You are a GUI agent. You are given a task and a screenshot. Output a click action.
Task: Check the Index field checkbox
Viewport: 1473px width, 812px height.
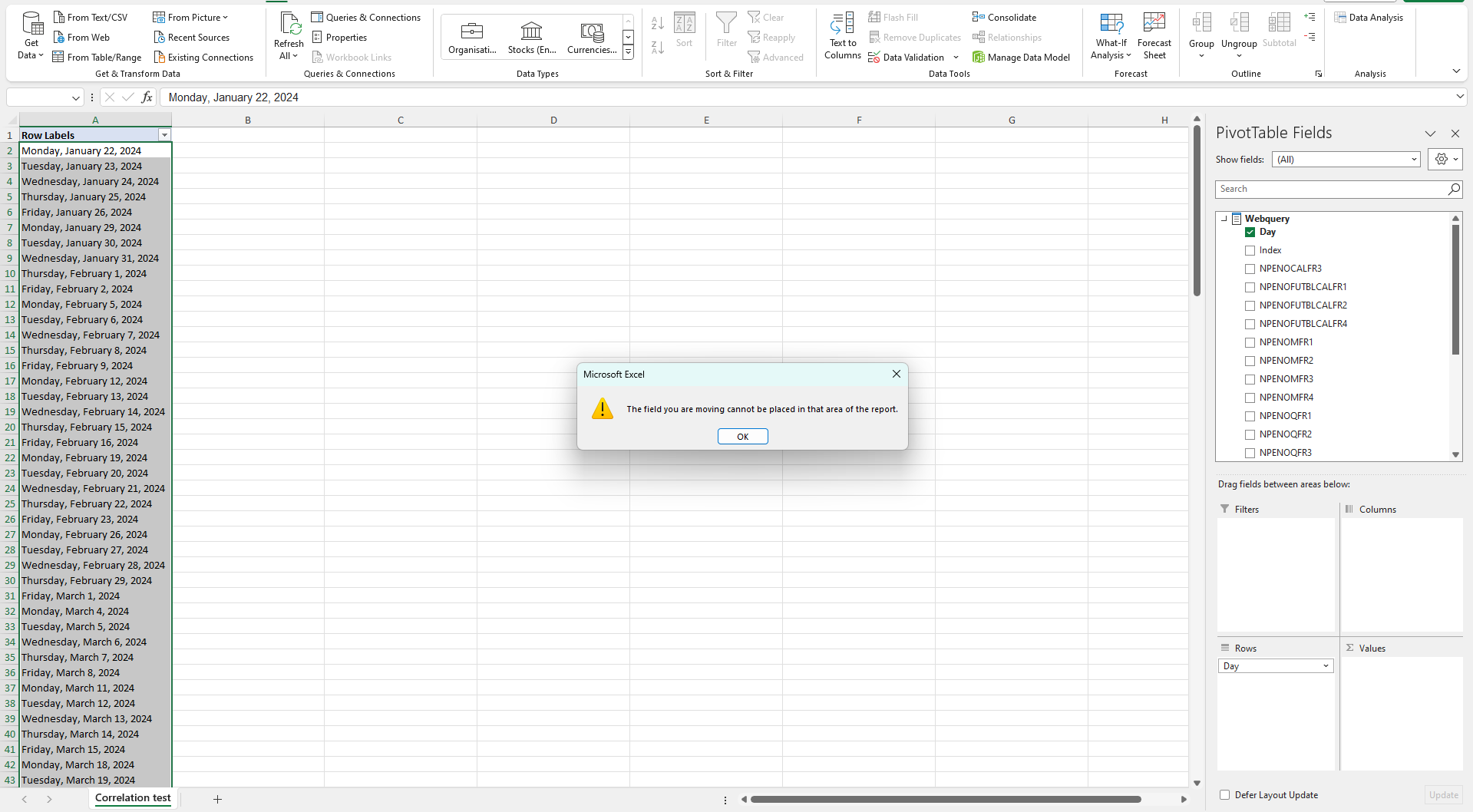(1250, 249)
